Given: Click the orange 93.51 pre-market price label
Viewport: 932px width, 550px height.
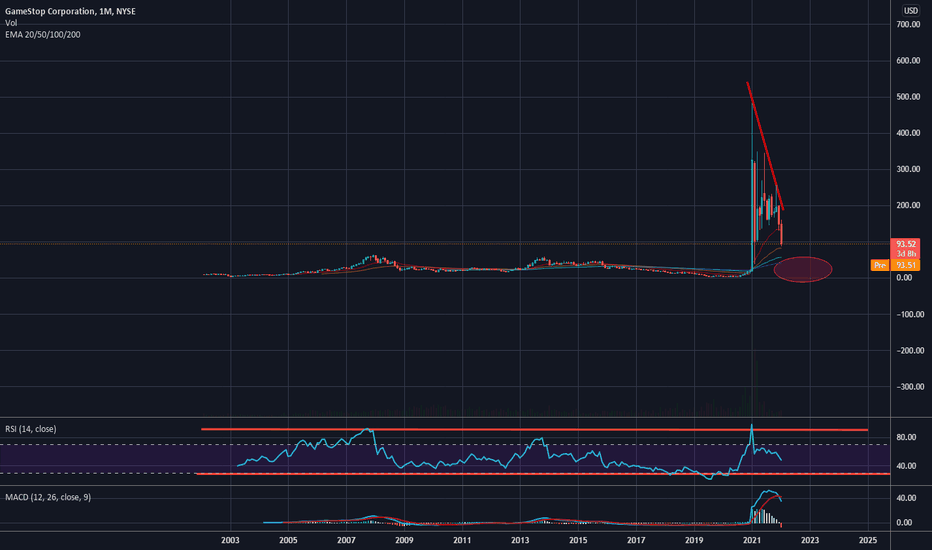Looking at the screenshot, I should click(x=905, y=265).
